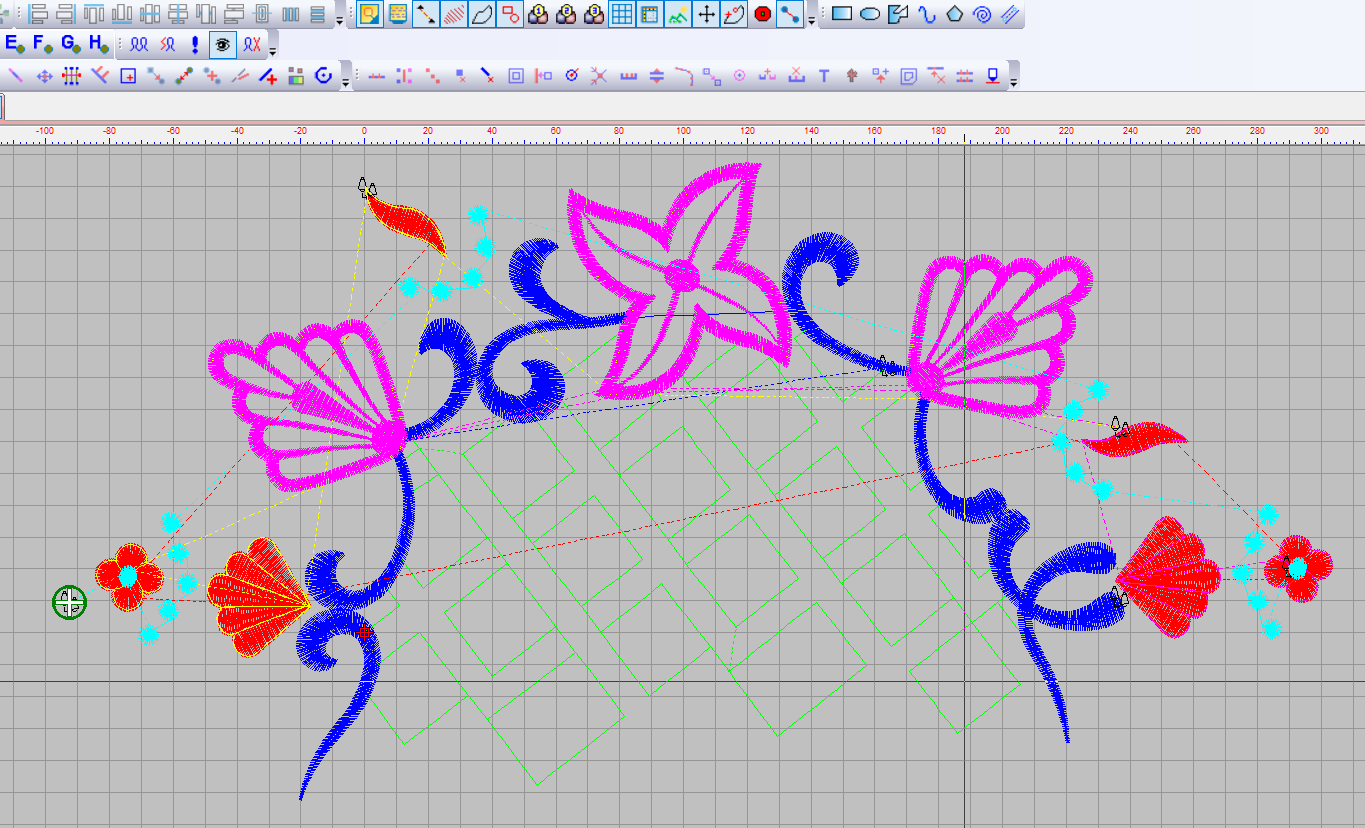Select the Text tool marked with T
This screenshot has width=1365, height=828.
pos(824,76)
